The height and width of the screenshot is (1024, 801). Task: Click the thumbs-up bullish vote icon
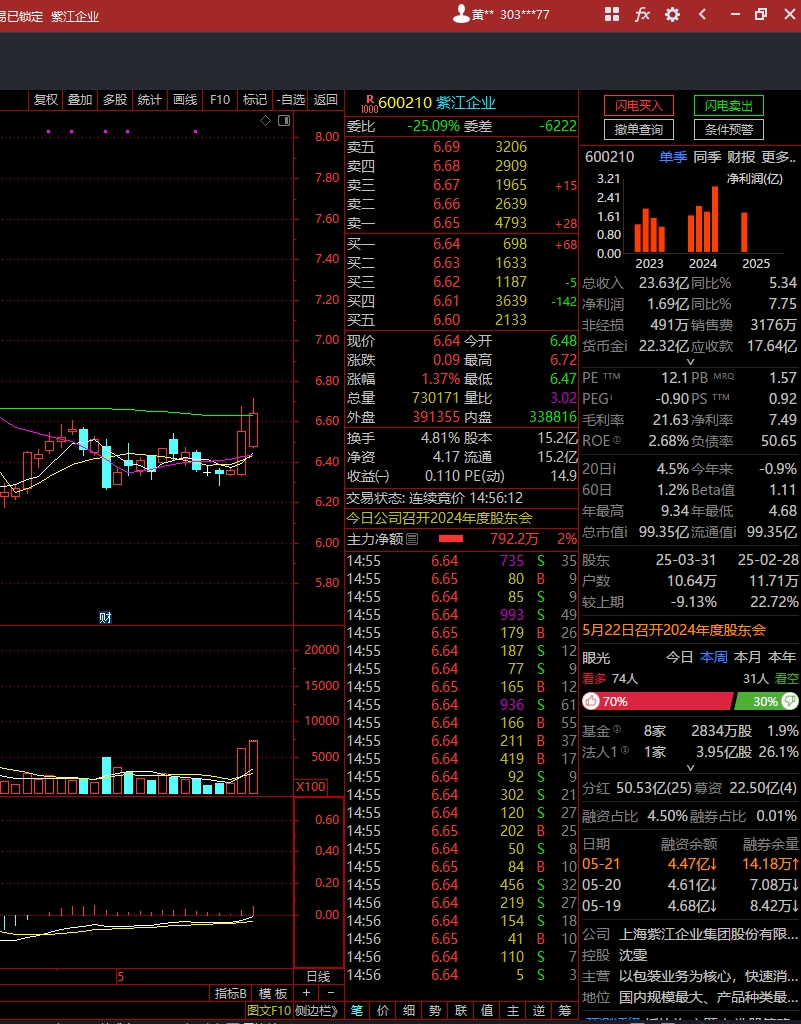pyautogui.click(x=591, y=701)
